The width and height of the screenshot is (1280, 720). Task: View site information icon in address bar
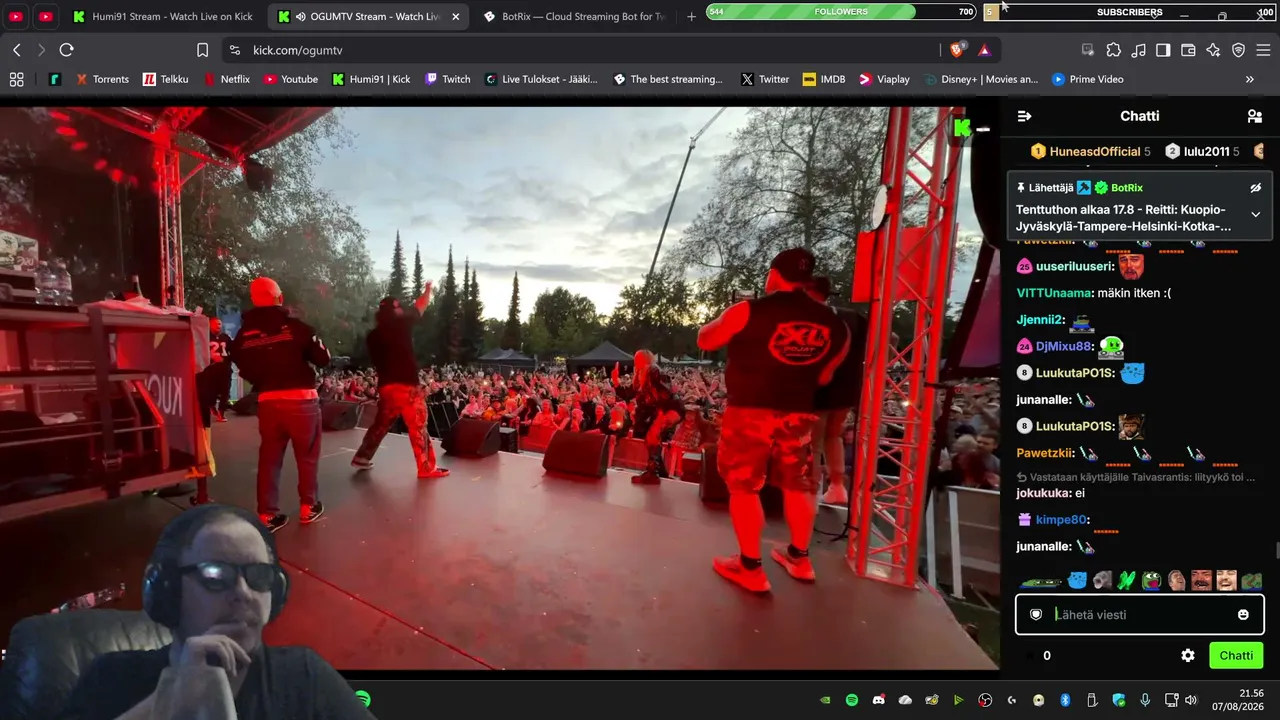tap(235, 50)
